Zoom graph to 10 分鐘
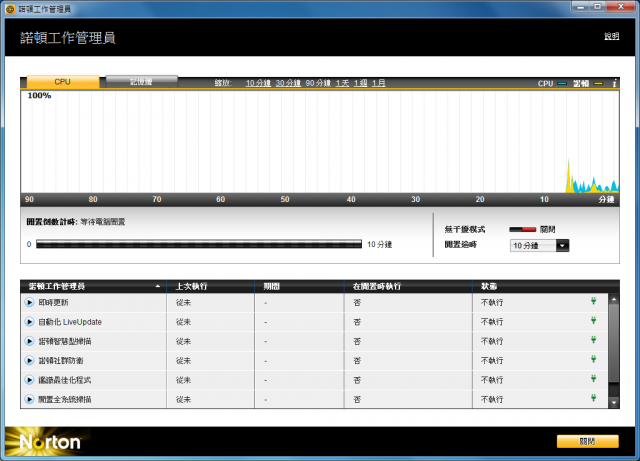Image resolution: width=640 pixels, height=461 pixels. pyautogui.click(x=258, y=83)
